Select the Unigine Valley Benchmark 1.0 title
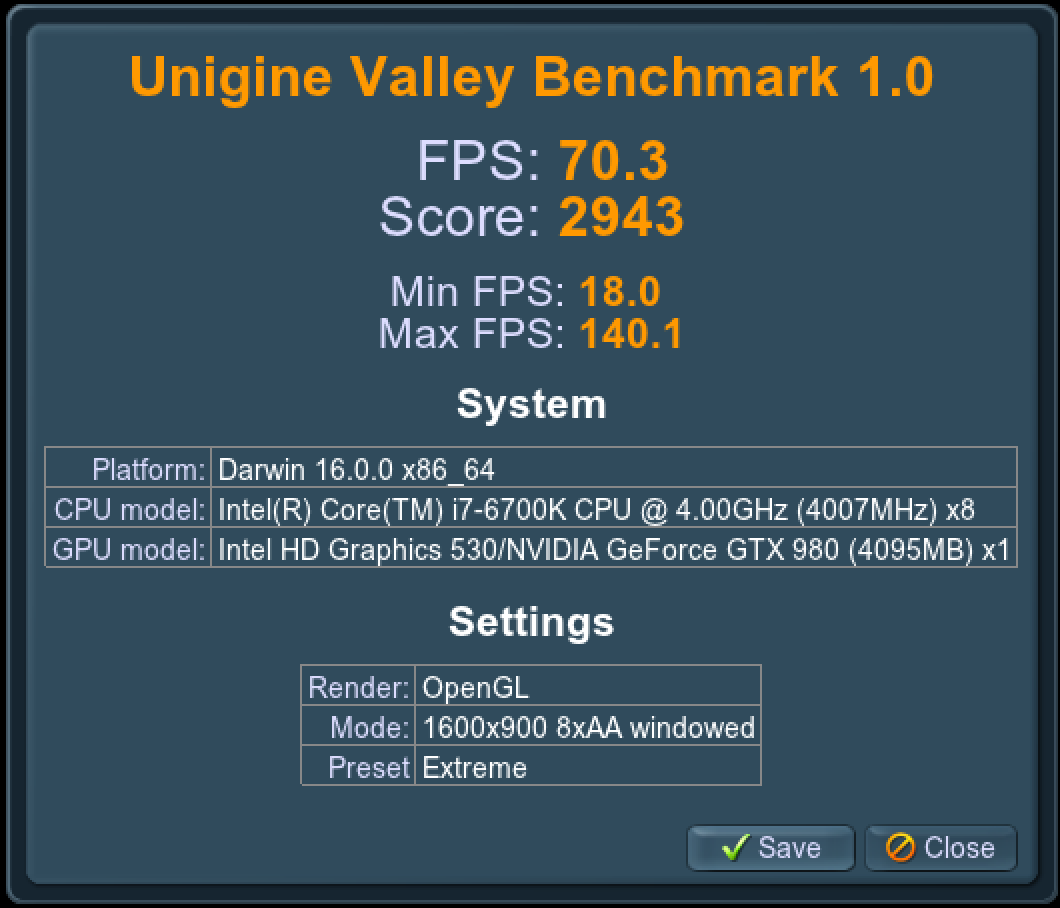Screen dimensions: 1060x908 click(x=531, y=77)
